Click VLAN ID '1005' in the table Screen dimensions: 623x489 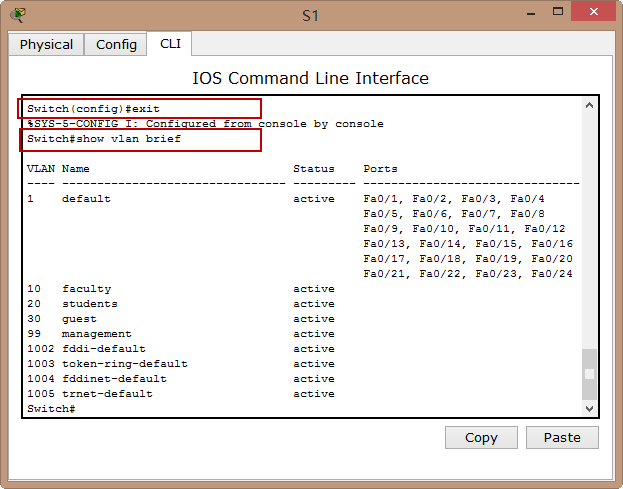click(41, 394)
